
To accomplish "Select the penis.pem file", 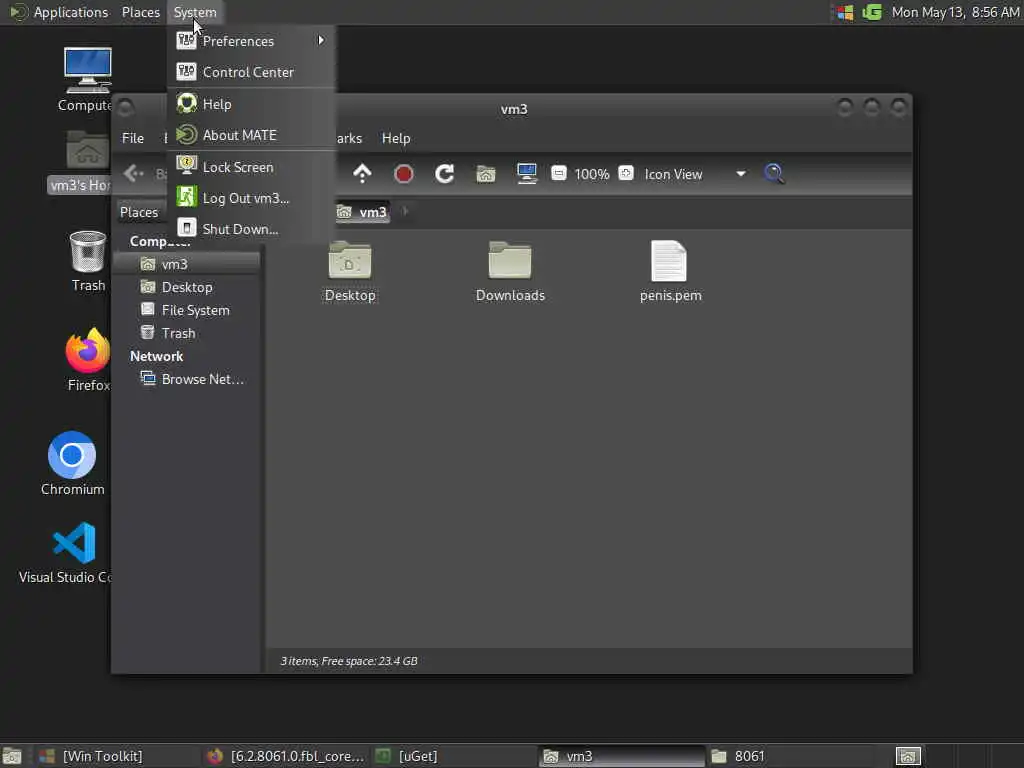I will [x=670, y=271].
